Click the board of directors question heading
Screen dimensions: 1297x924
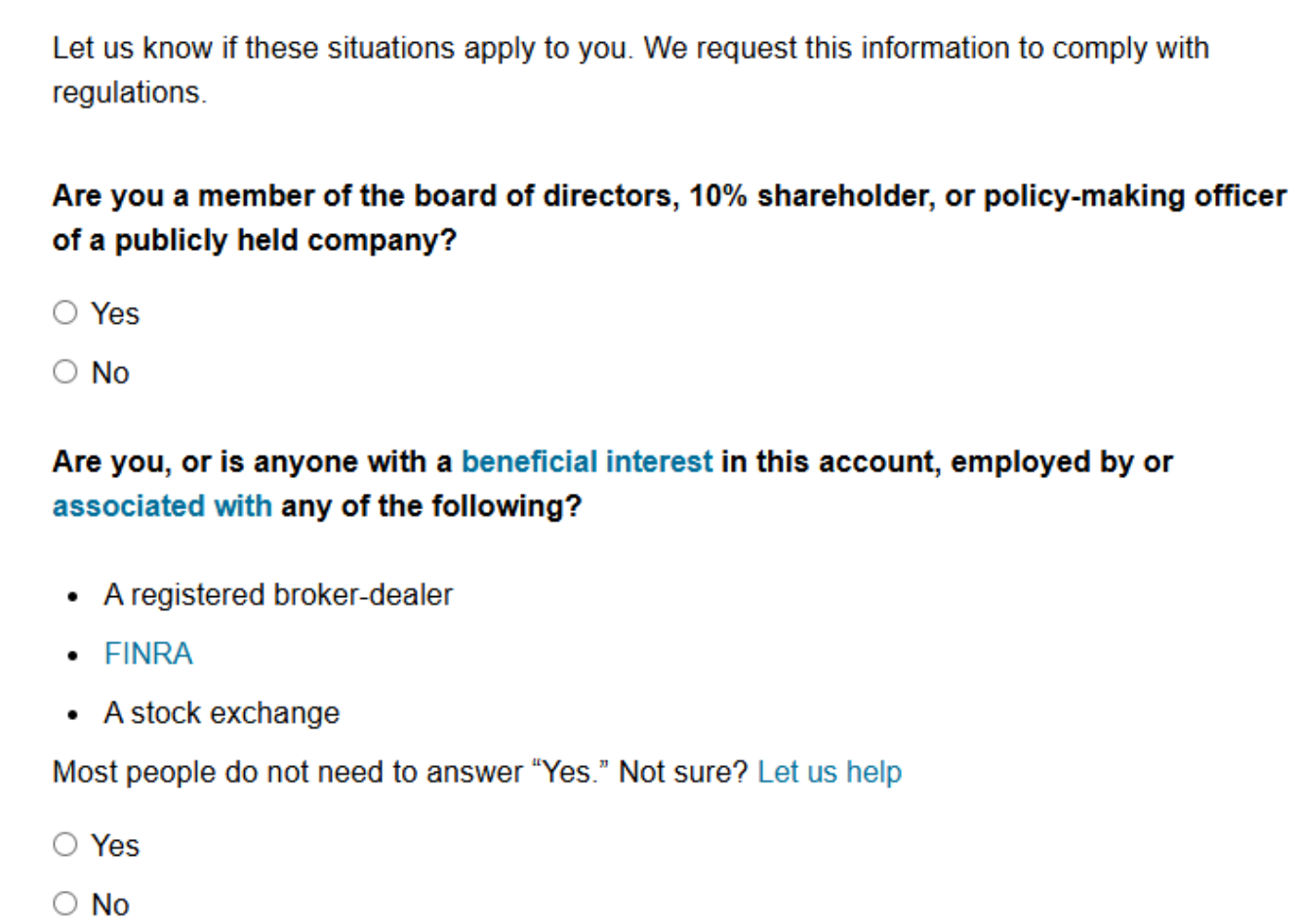pyautogui.click(x=669, y=218)
